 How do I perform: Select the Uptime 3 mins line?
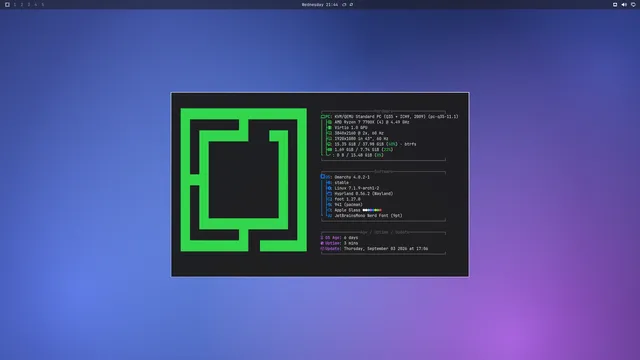coord(339,243)
